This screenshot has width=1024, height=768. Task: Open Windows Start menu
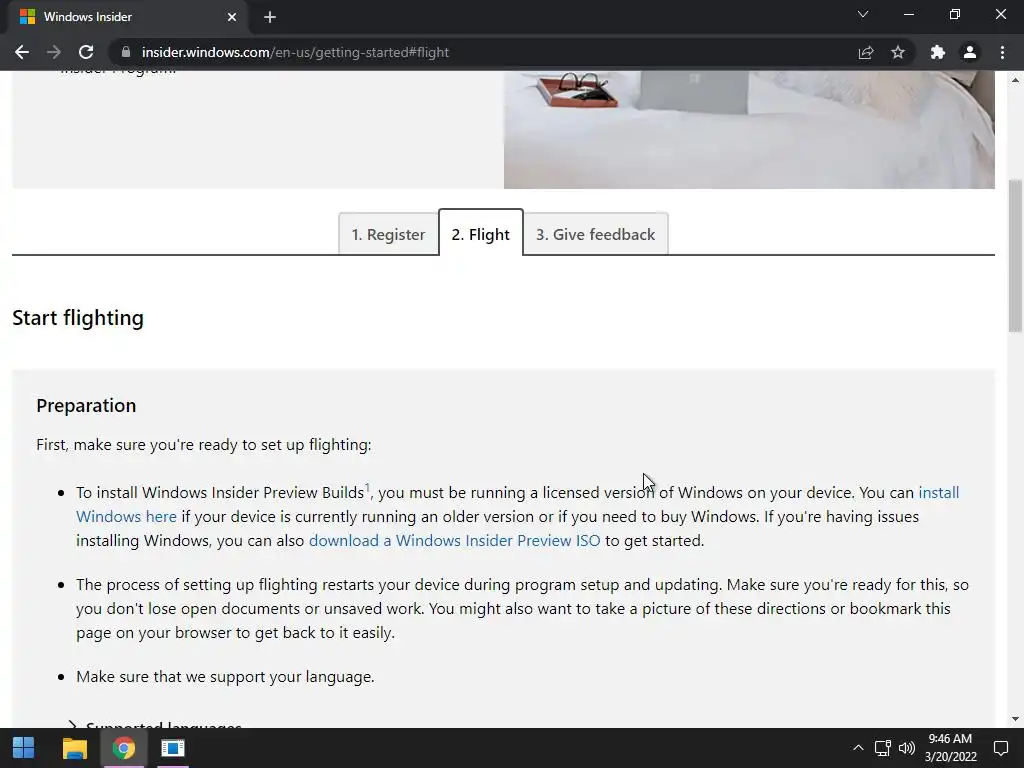point(24,748)
